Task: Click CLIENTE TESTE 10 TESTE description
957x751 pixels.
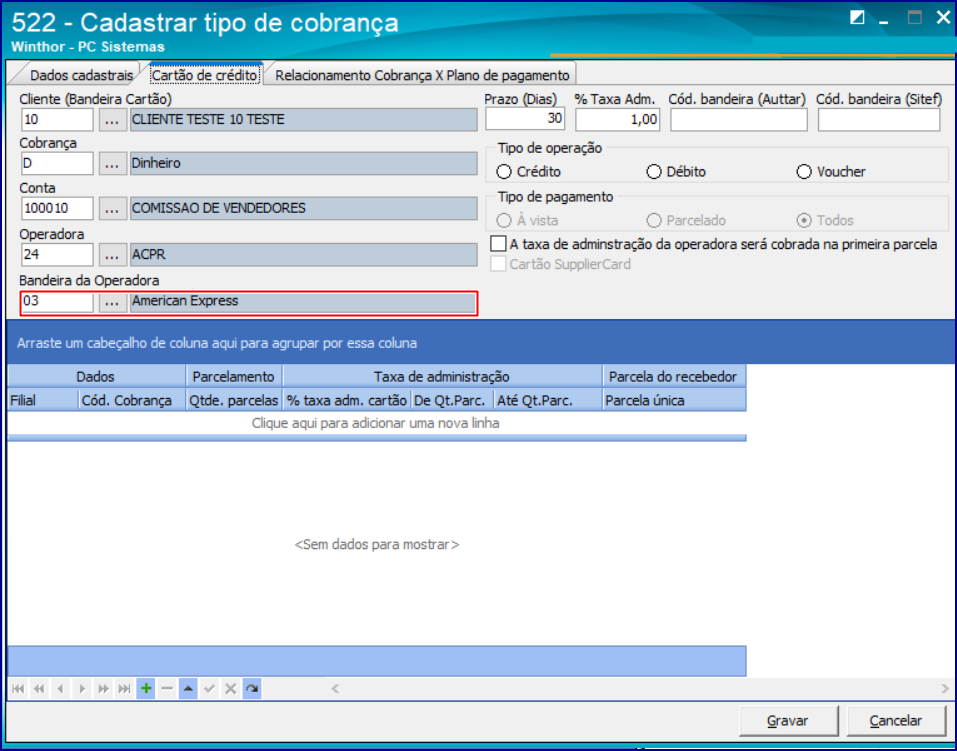Action: point(303,120)
